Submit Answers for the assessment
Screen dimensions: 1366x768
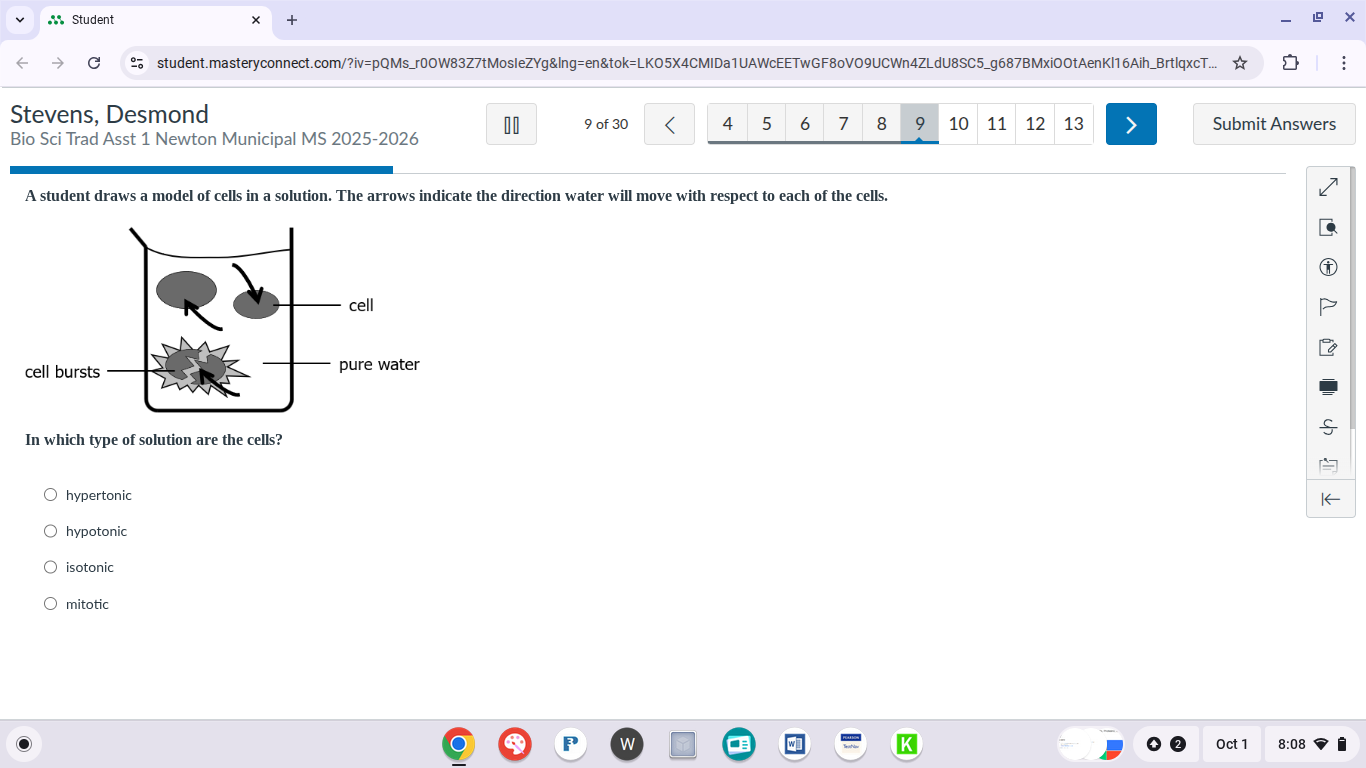click(1274, 124)
